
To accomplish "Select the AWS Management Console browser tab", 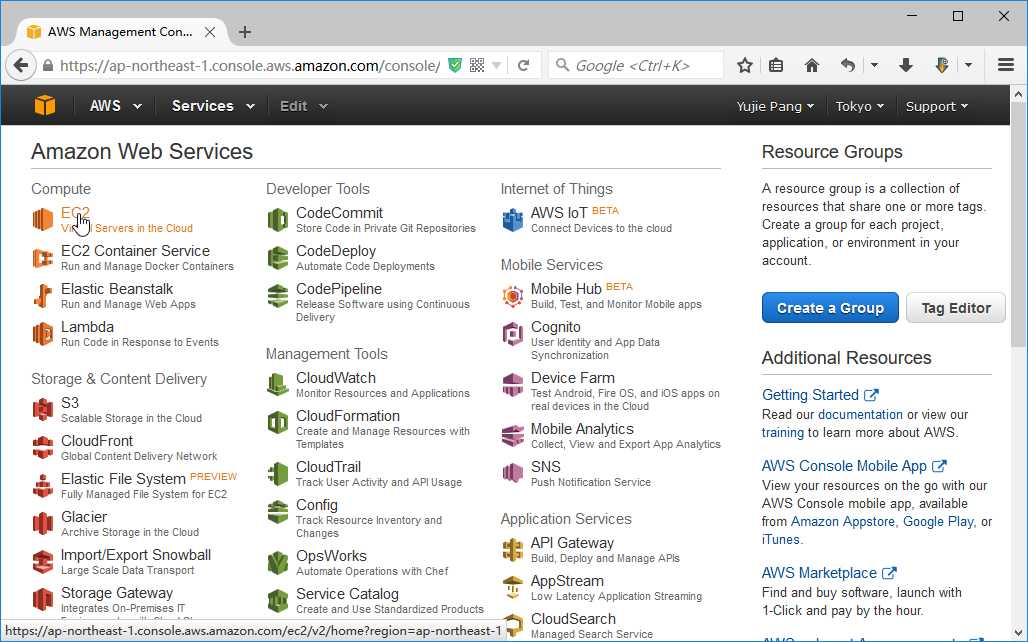I will (121, 31).
